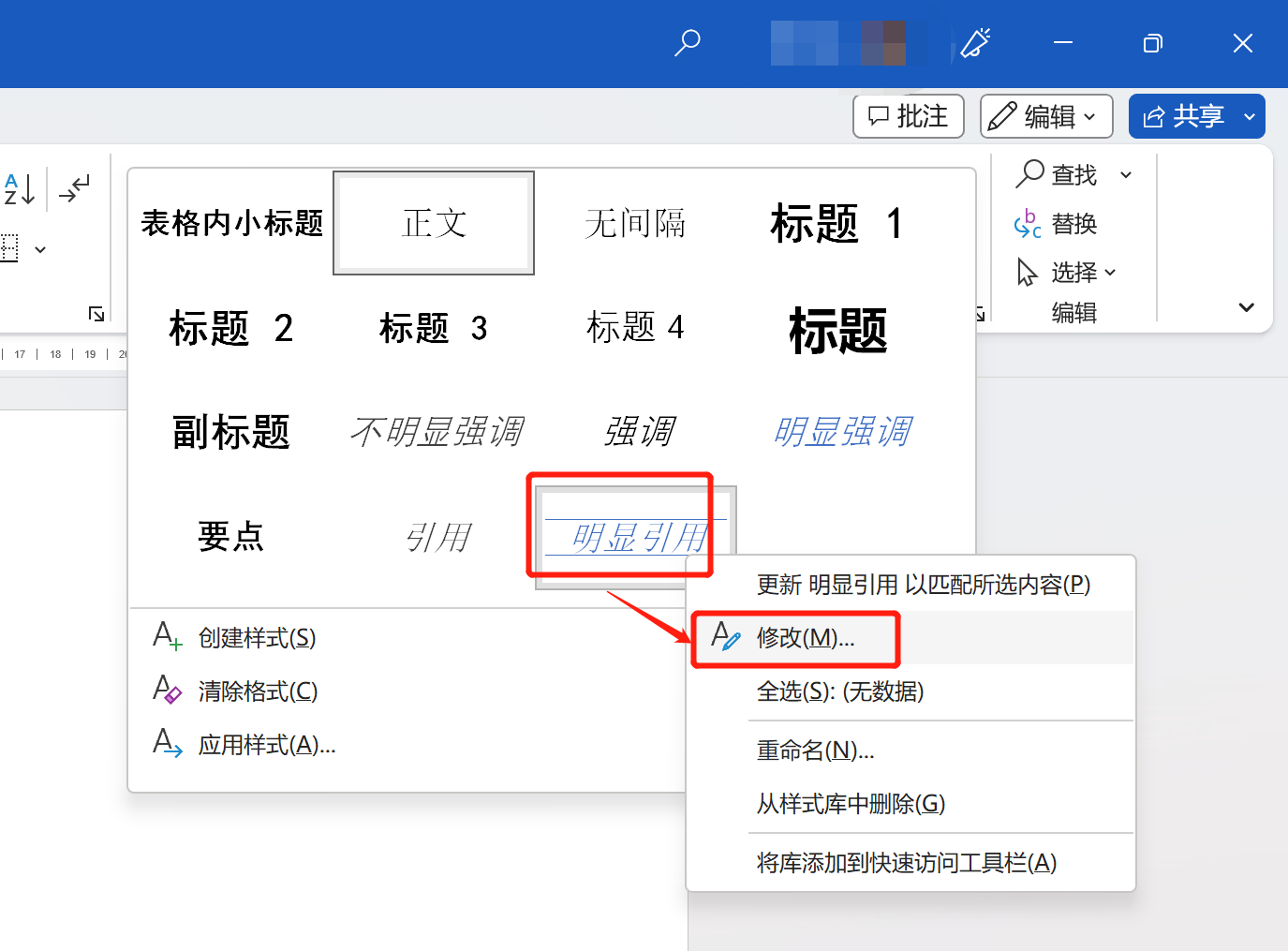Click the A-Z sort icon

(x=20, y=189)
